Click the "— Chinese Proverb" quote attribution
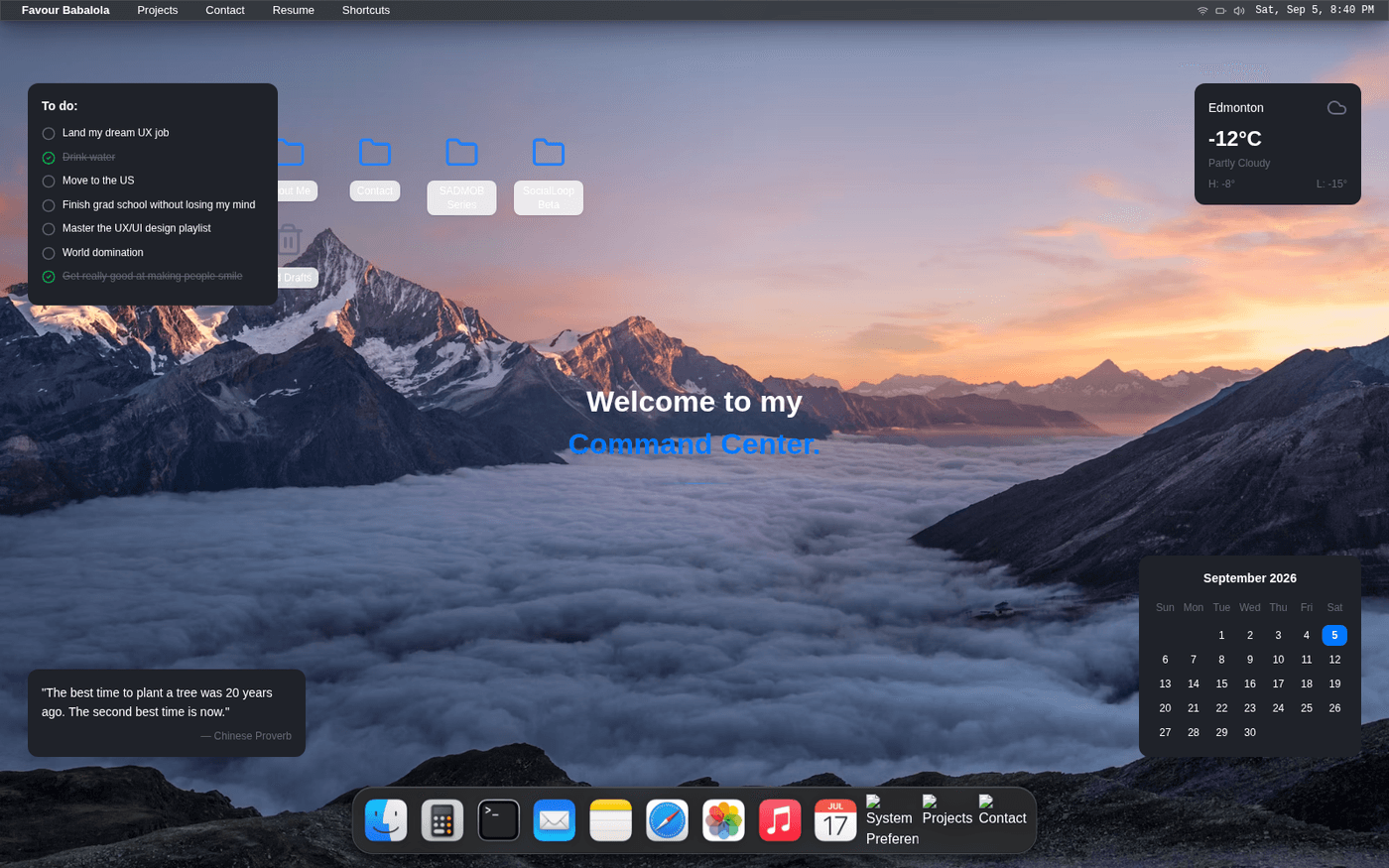The width and height of the screenshot is (1389, 868). coord(246,736)
